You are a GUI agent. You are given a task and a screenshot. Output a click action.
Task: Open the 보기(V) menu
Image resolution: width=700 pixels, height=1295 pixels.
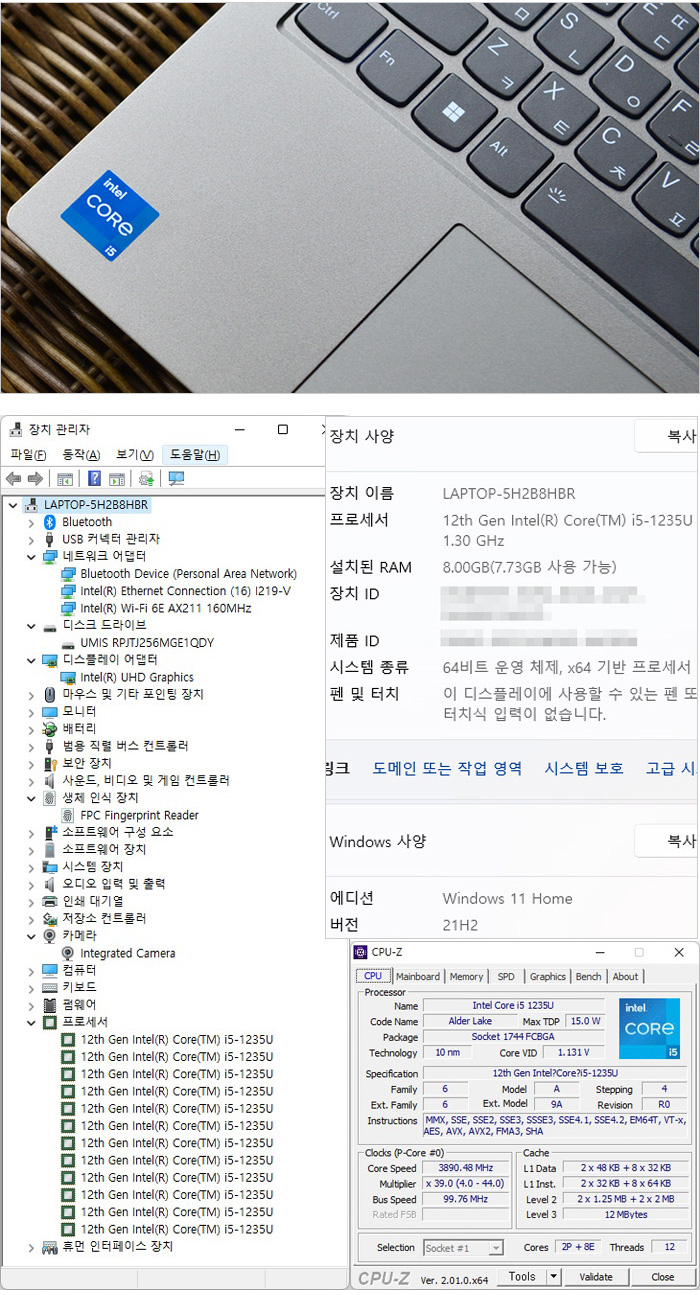coord(135,455)
